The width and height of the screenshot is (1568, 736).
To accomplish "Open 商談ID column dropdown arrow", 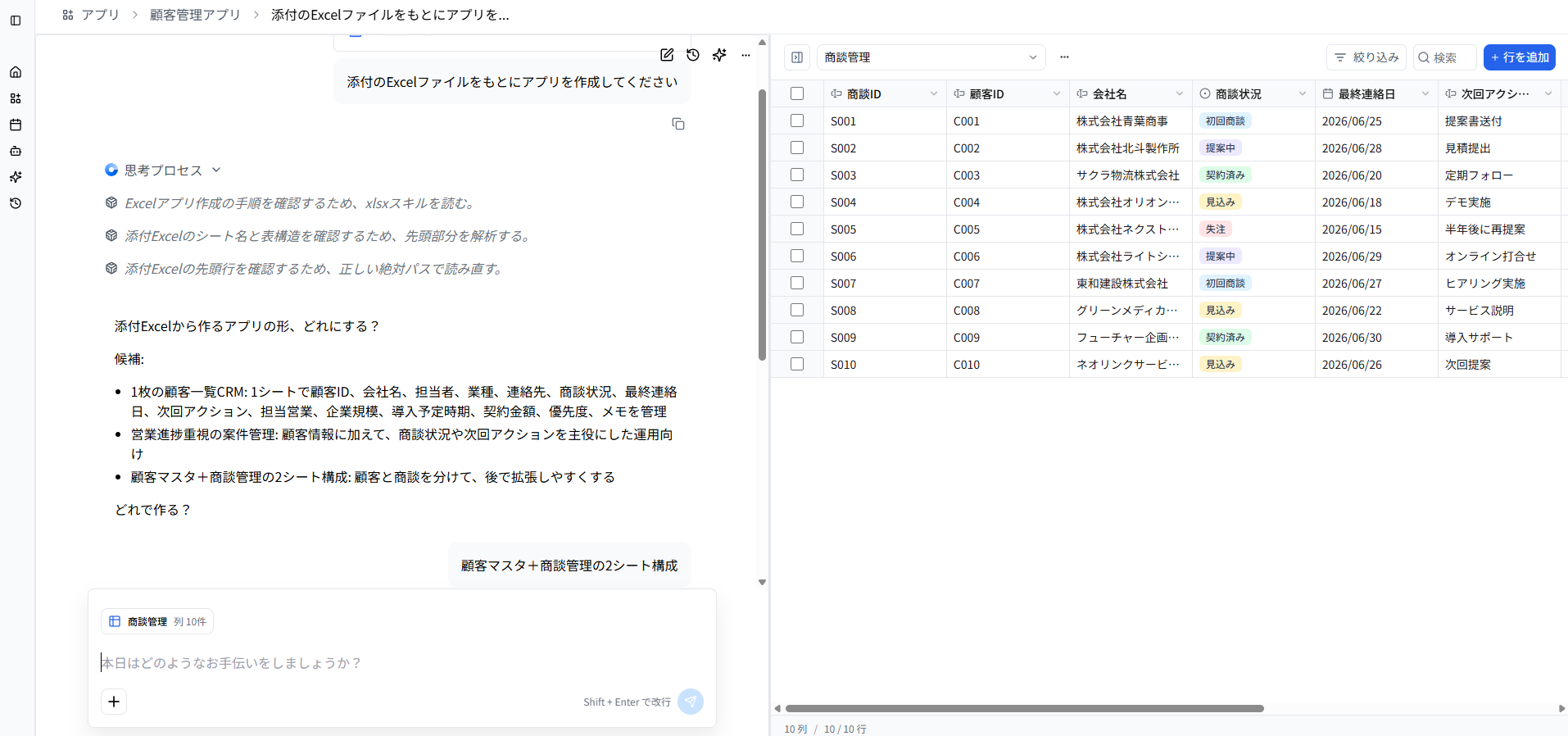I will 933,93.
